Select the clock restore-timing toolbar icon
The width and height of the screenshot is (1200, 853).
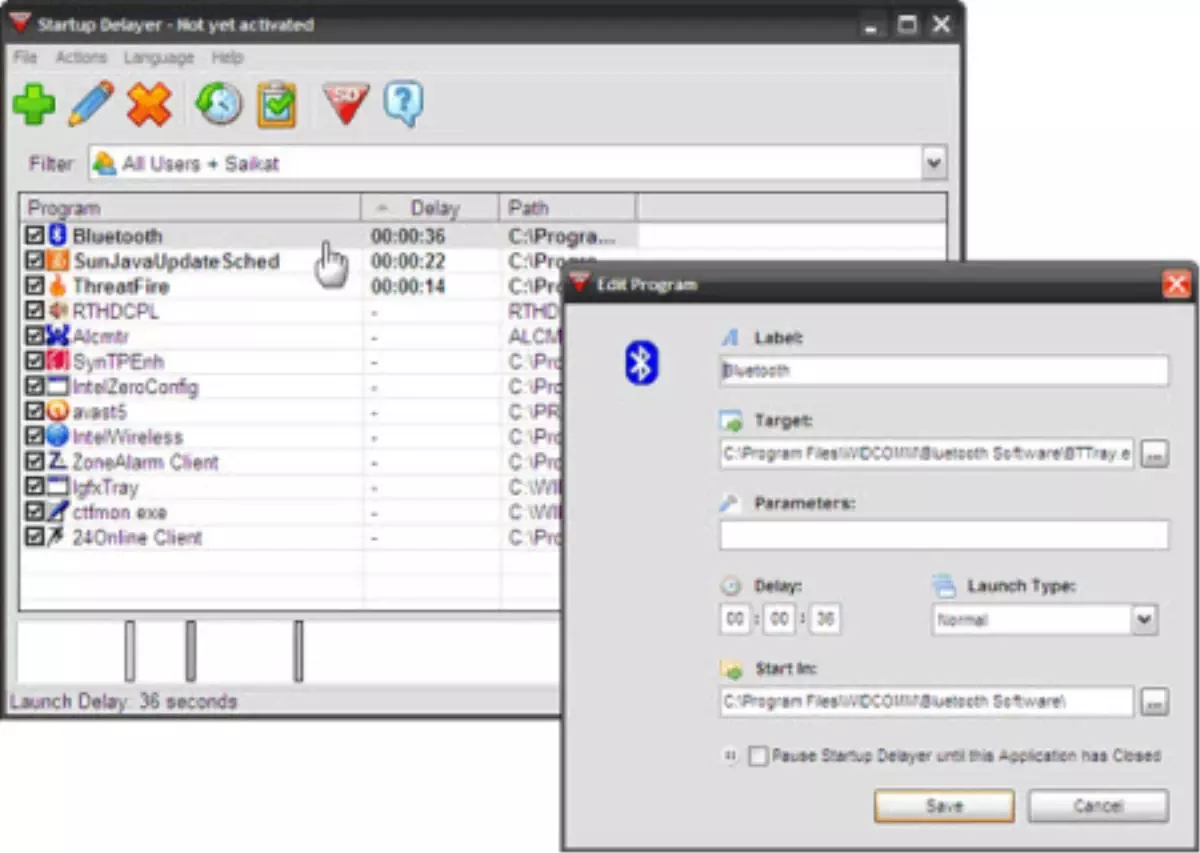217,104
